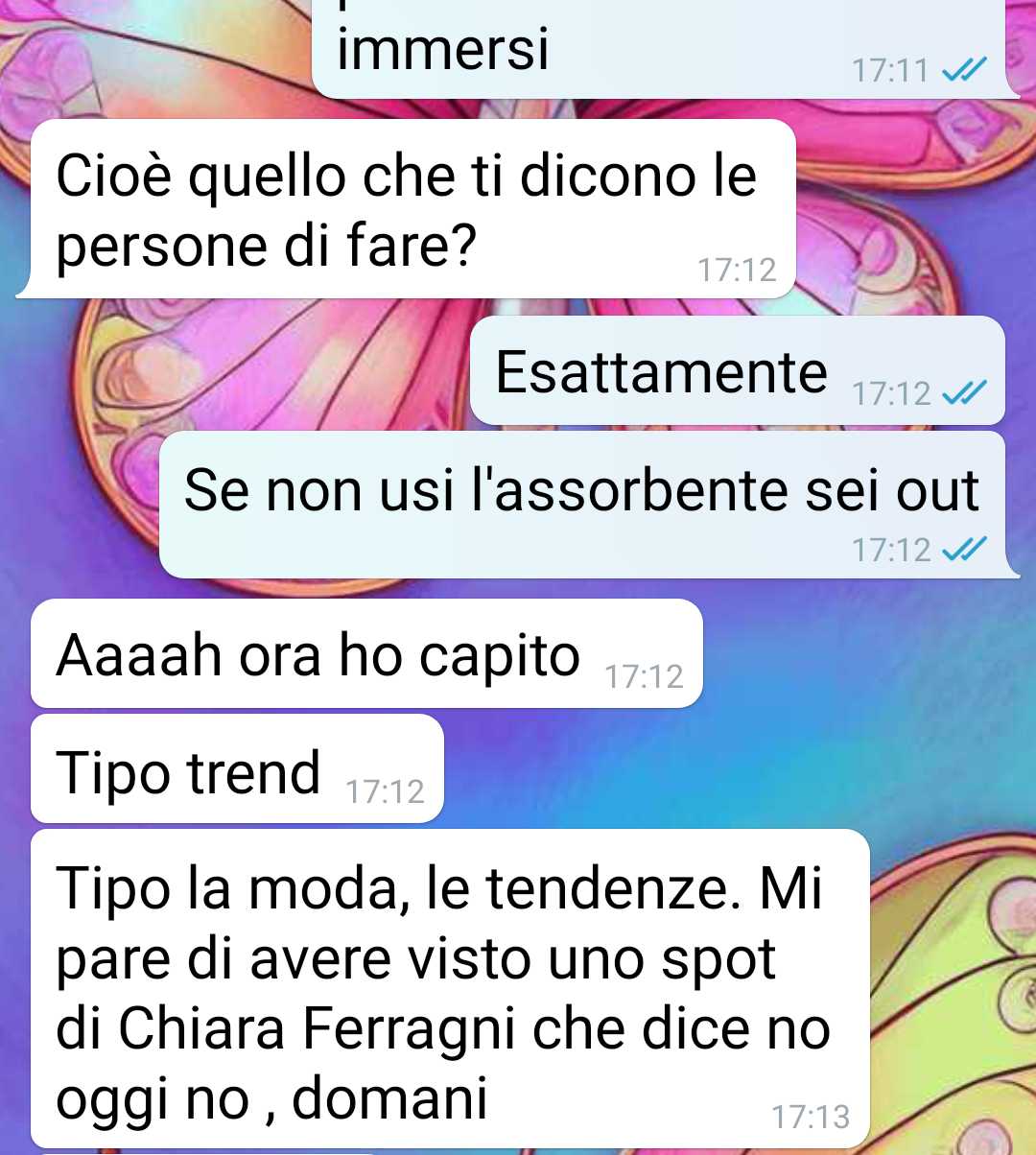Select 'Se non usi l'assorbente sei out' message

[589, 505]
